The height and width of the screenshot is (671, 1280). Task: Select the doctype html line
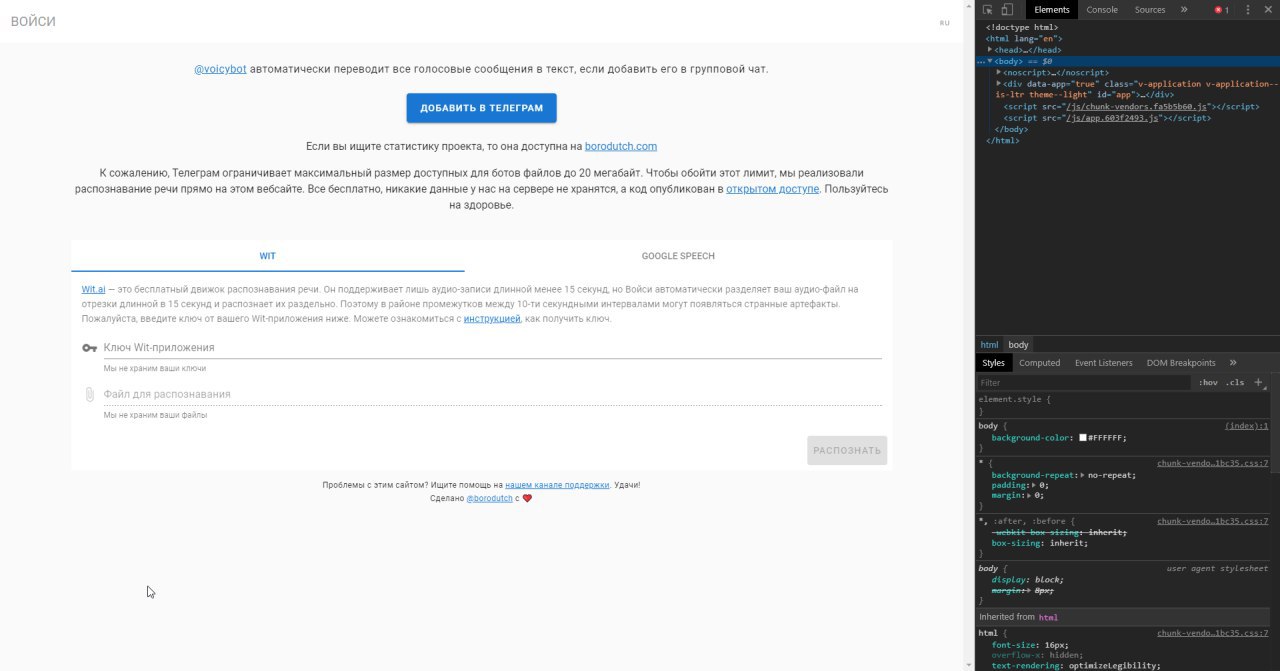[1021, 28]
